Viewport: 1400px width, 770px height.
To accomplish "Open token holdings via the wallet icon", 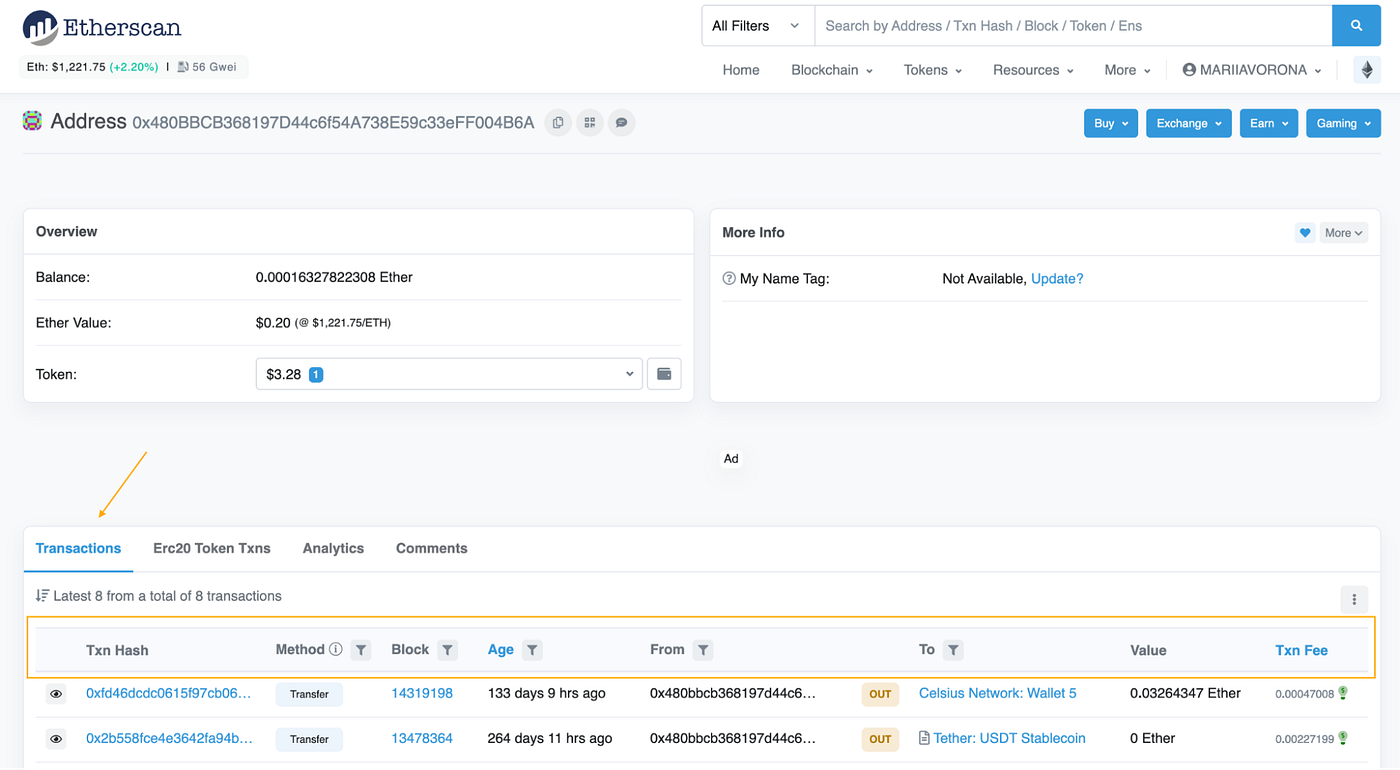I will [x=663, y=373].
